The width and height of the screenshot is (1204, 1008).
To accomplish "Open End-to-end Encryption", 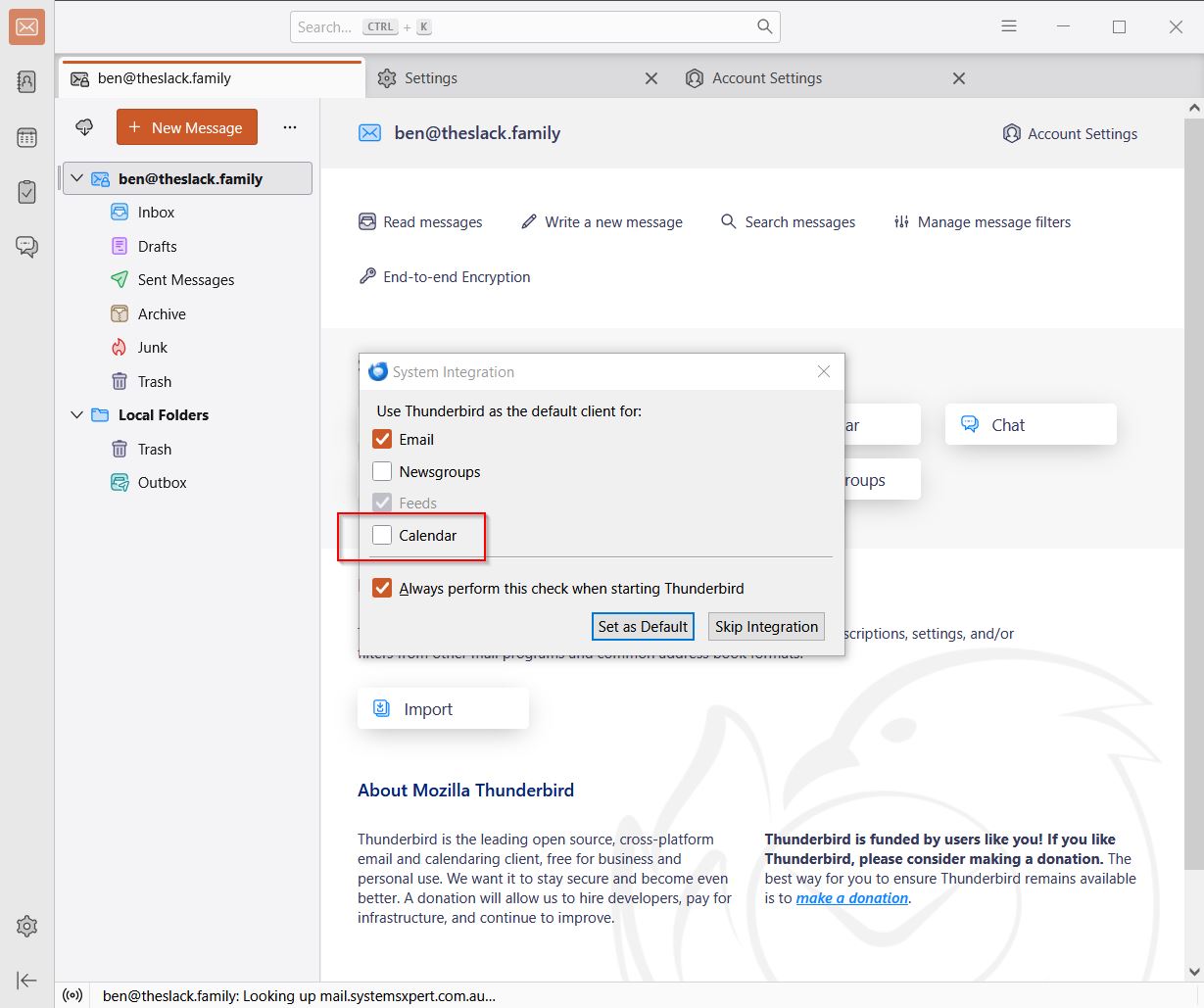I will pos(445,277).
